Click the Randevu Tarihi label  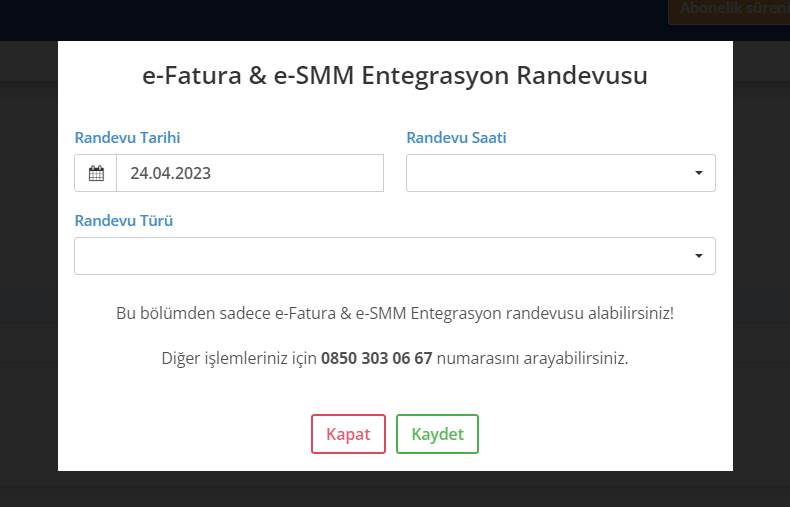pyautogui.click(x=127, y=138)
